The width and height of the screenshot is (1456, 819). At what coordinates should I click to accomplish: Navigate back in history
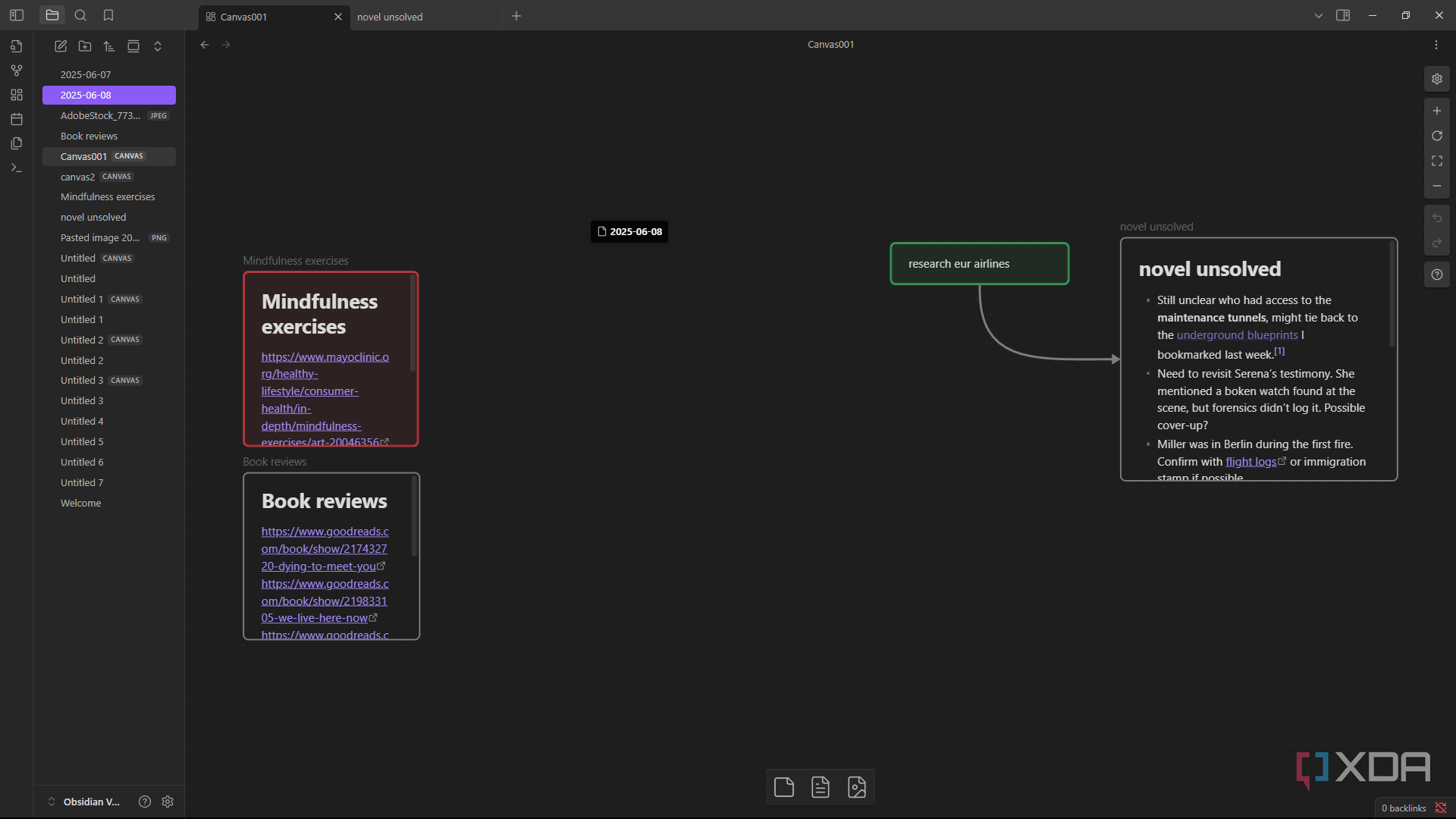205,45
